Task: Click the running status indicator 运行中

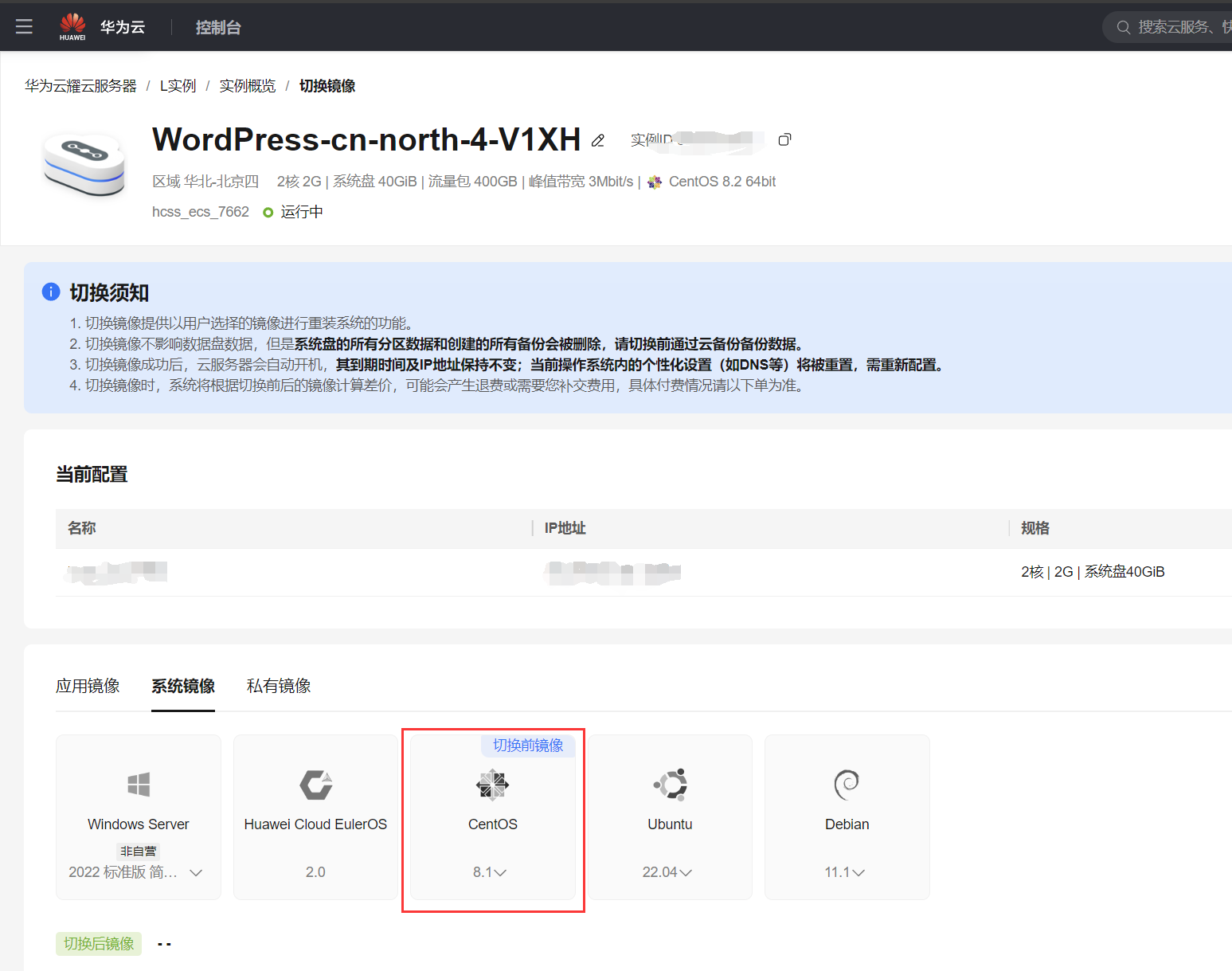Action: (293, 212)
